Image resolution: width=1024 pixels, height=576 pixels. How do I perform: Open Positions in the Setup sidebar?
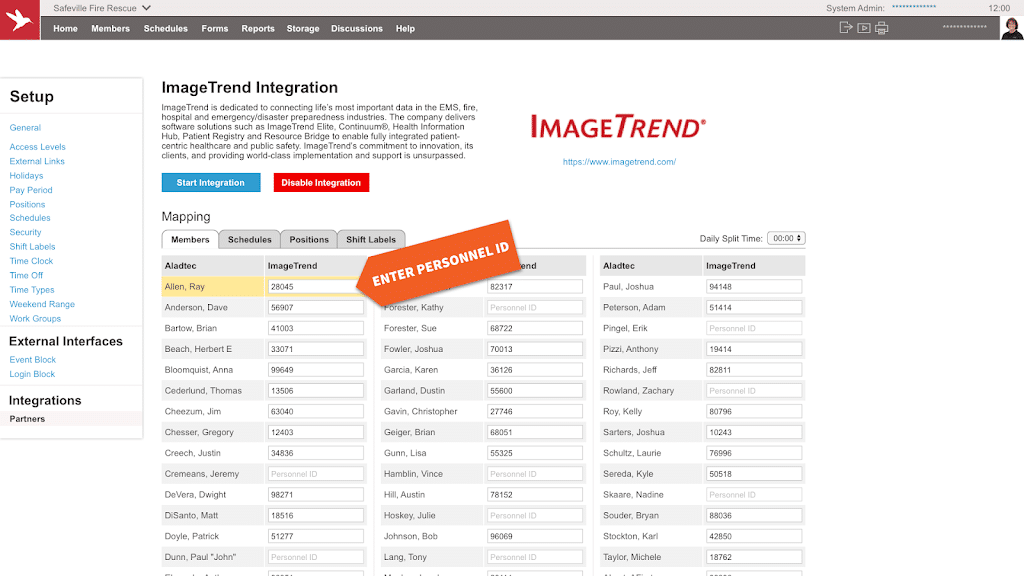point(27,204)
